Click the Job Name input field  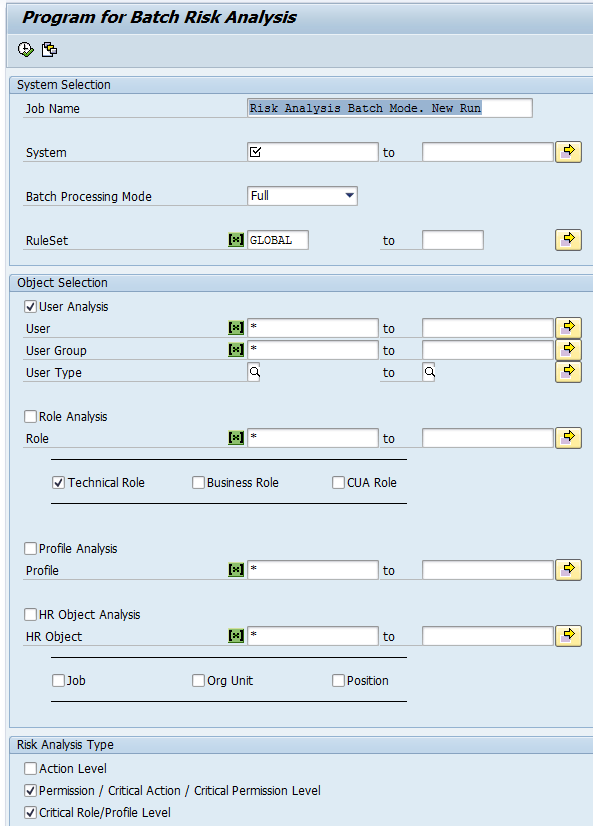click(390, 108)
